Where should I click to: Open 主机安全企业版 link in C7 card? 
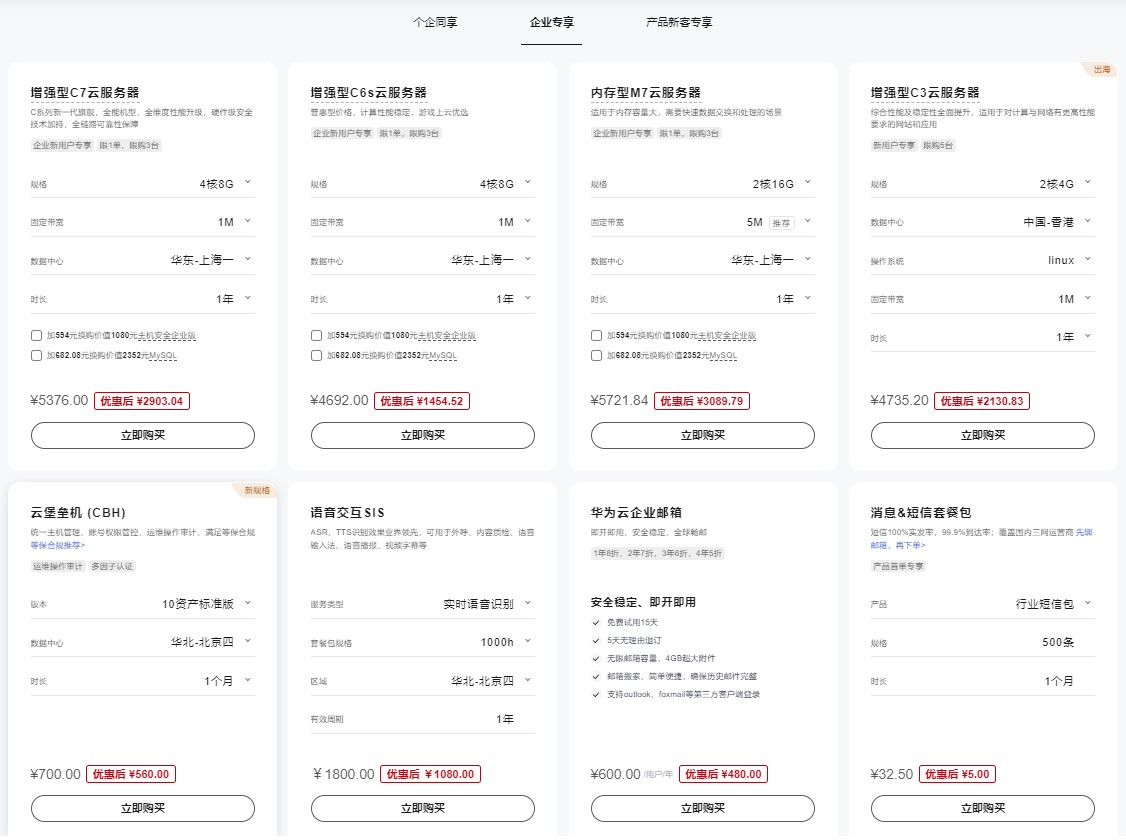(167, 335)
